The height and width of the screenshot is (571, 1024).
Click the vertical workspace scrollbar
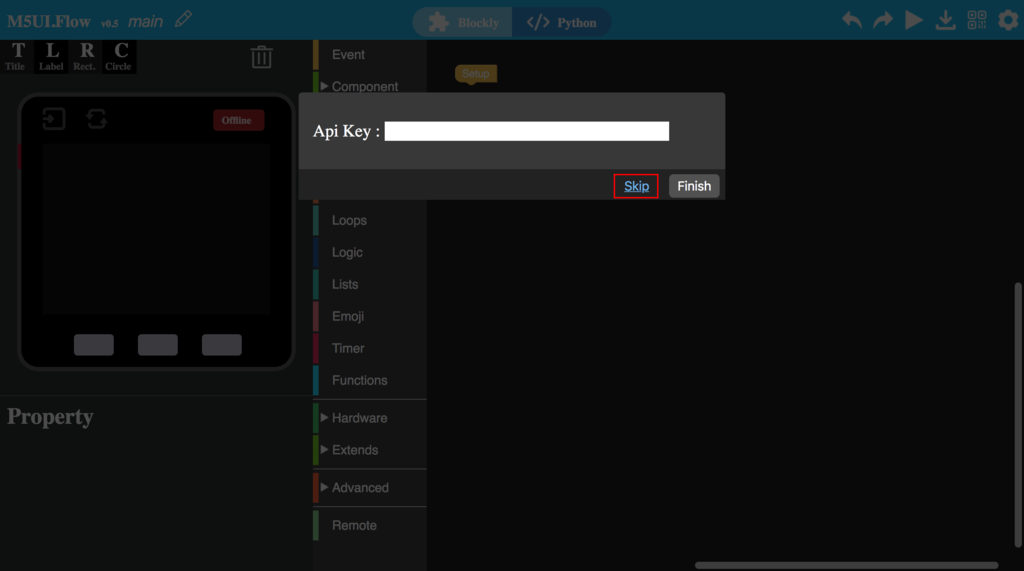pos(1017,415)
